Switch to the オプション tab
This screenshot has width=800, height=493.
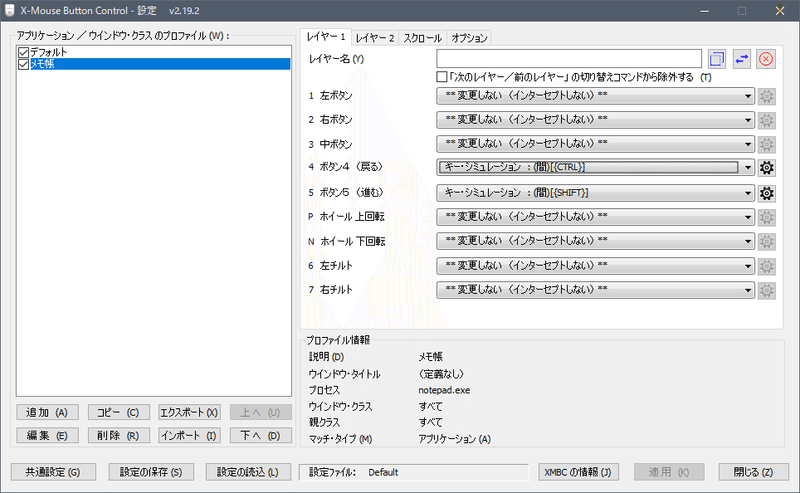(x=469, y=38)
